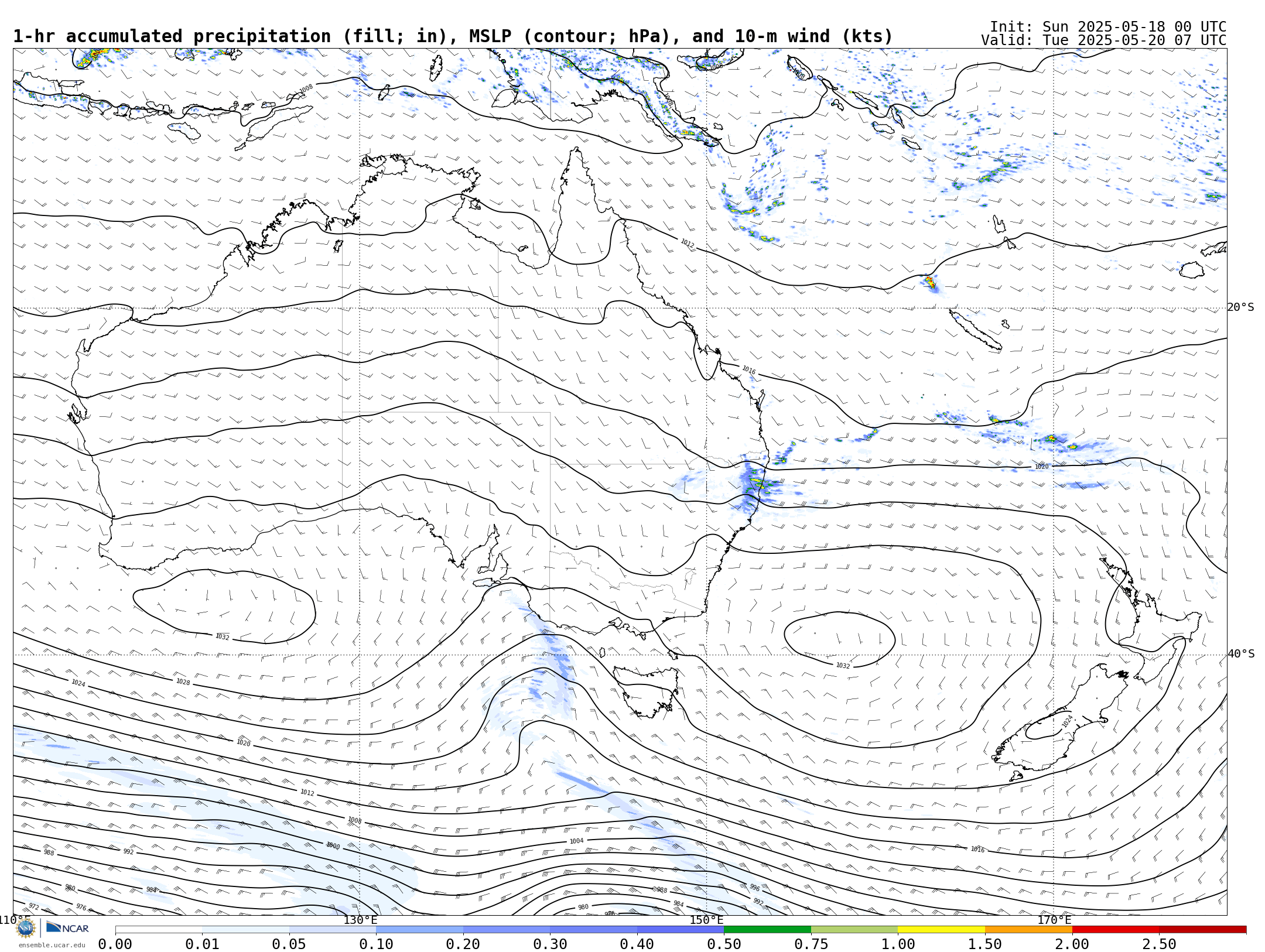Click the 0.40 colorbar tick label

[637, 944]
